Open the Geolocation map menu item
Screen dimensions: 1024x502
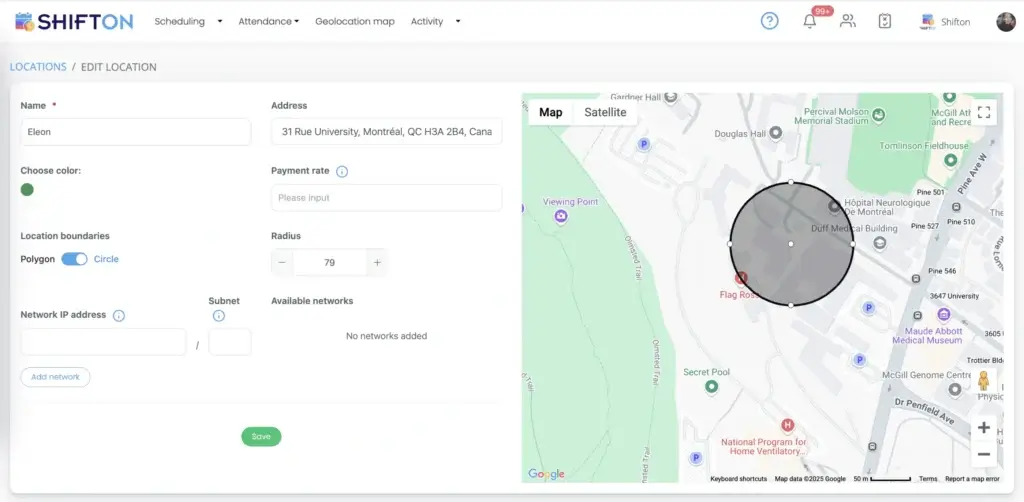click(354, 21)
